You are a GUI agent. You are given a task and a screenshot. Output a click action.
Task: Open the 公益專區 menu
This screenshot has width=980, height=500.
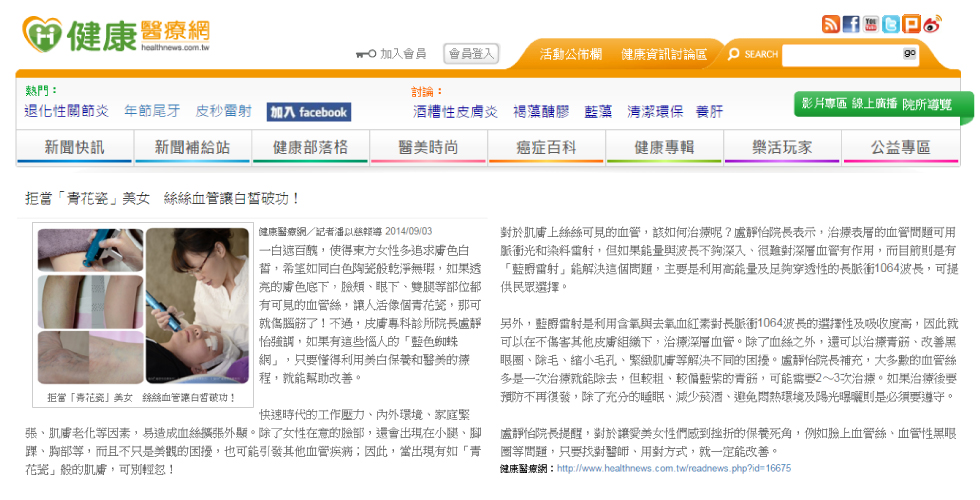coord(901,148)
